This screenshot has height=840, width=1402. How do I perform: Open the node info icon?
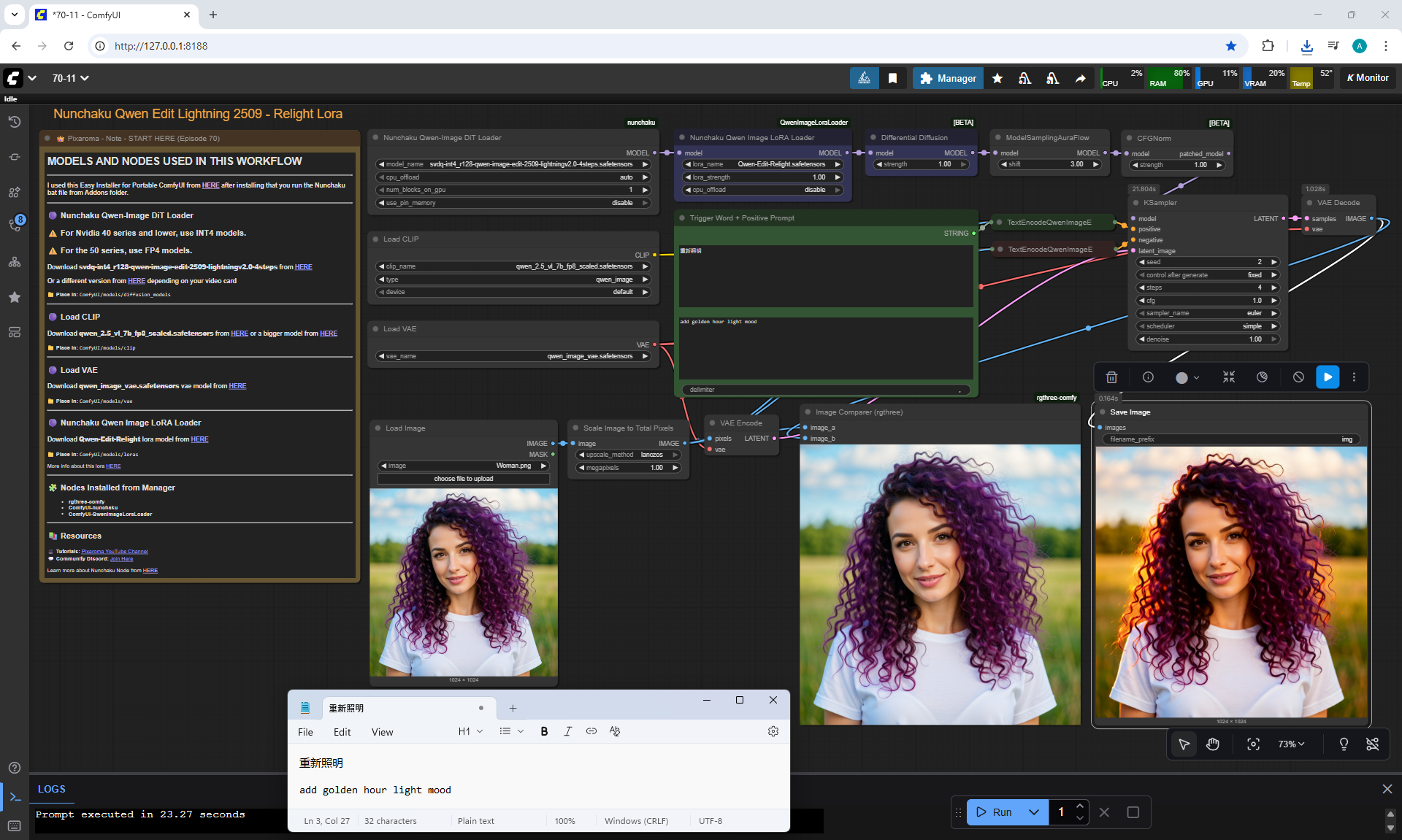point(1148,377)
